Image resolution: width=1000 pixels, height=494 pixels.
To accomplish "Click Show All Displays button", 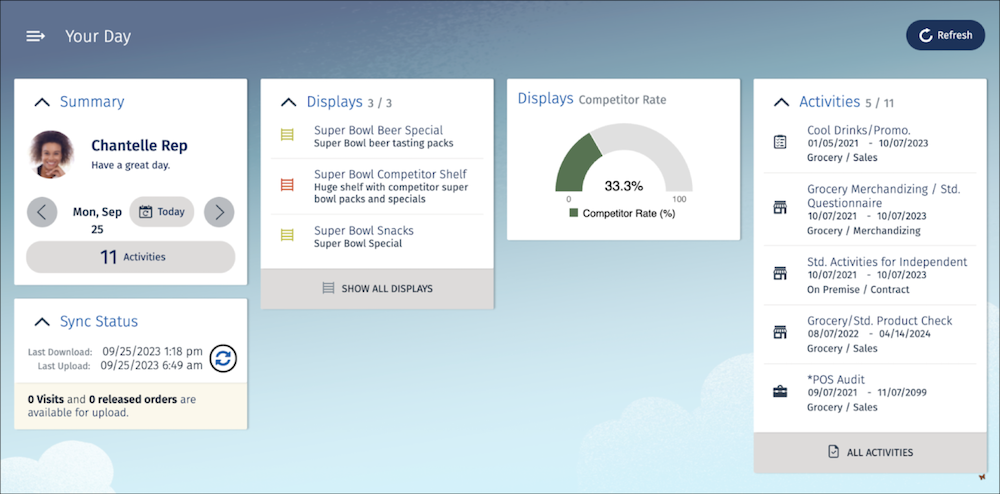I will coord(378,289).
